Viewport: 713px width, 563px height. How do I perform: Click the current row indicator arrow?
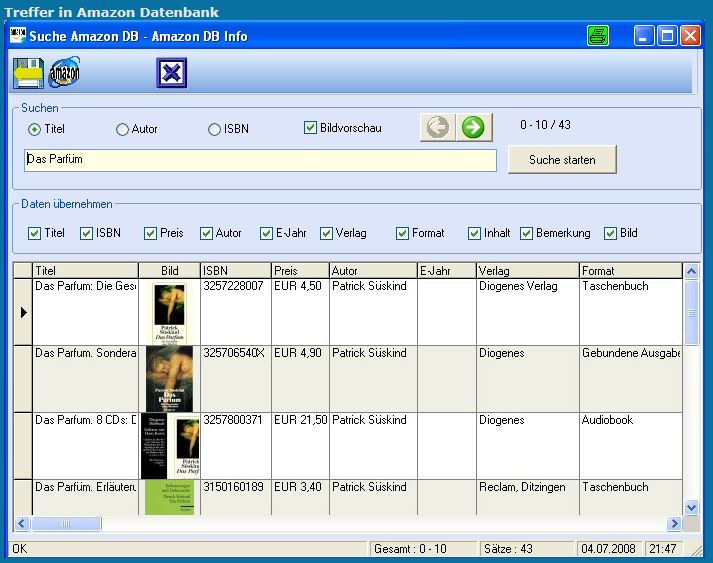coord(23,312)
